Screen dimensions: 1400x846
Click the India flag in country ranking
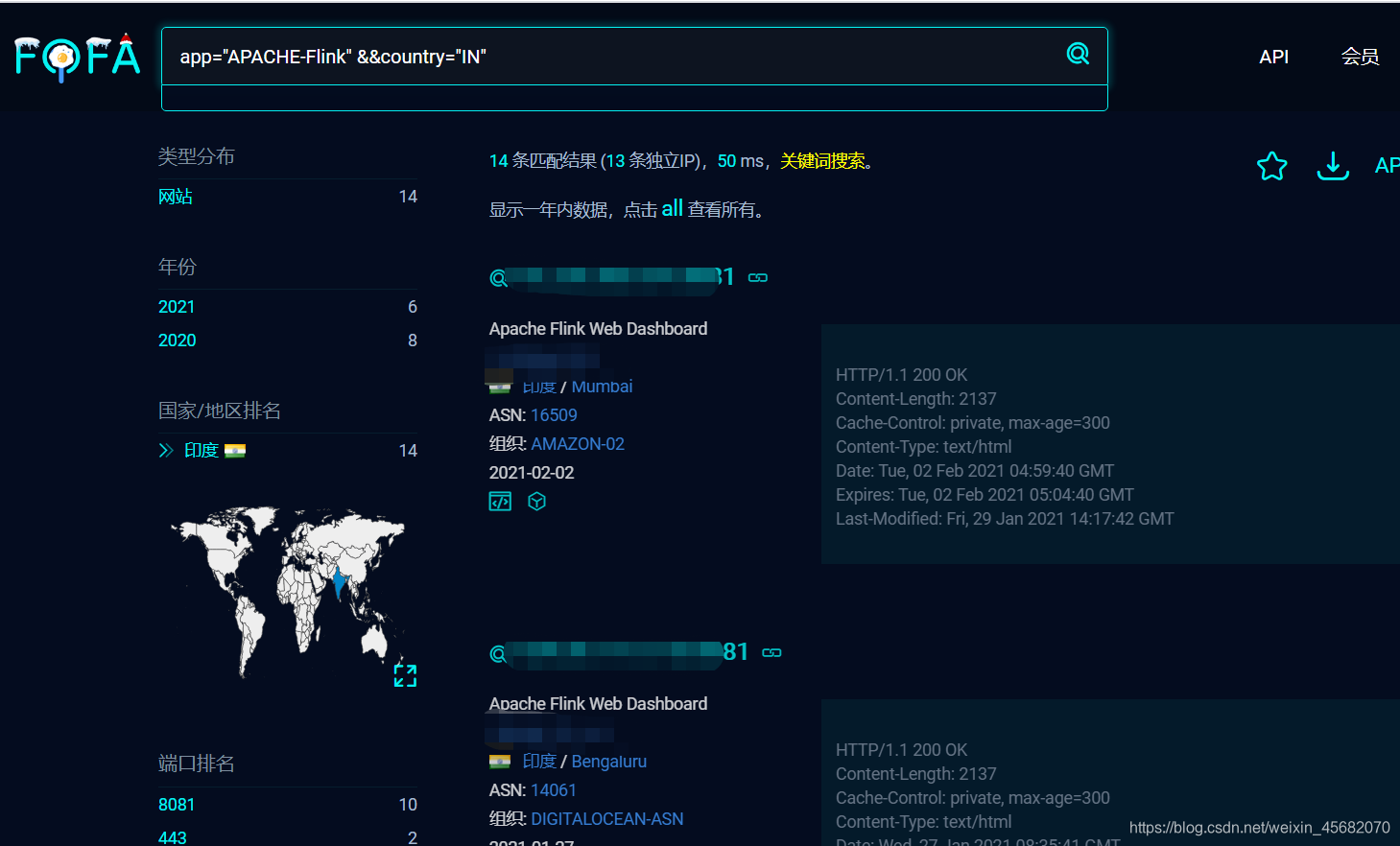[235, 451]
